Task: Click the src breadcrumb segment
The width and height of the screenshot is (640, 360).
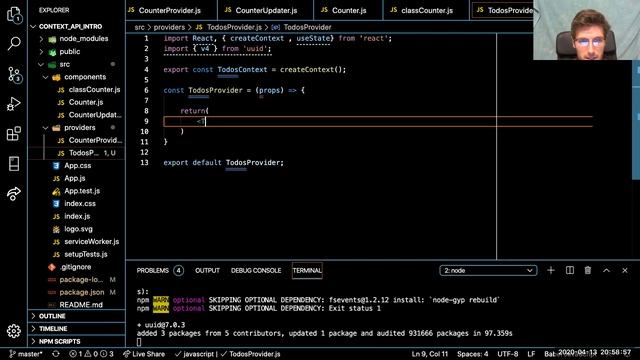Action: pyautogui.click(x=140, y=27)
